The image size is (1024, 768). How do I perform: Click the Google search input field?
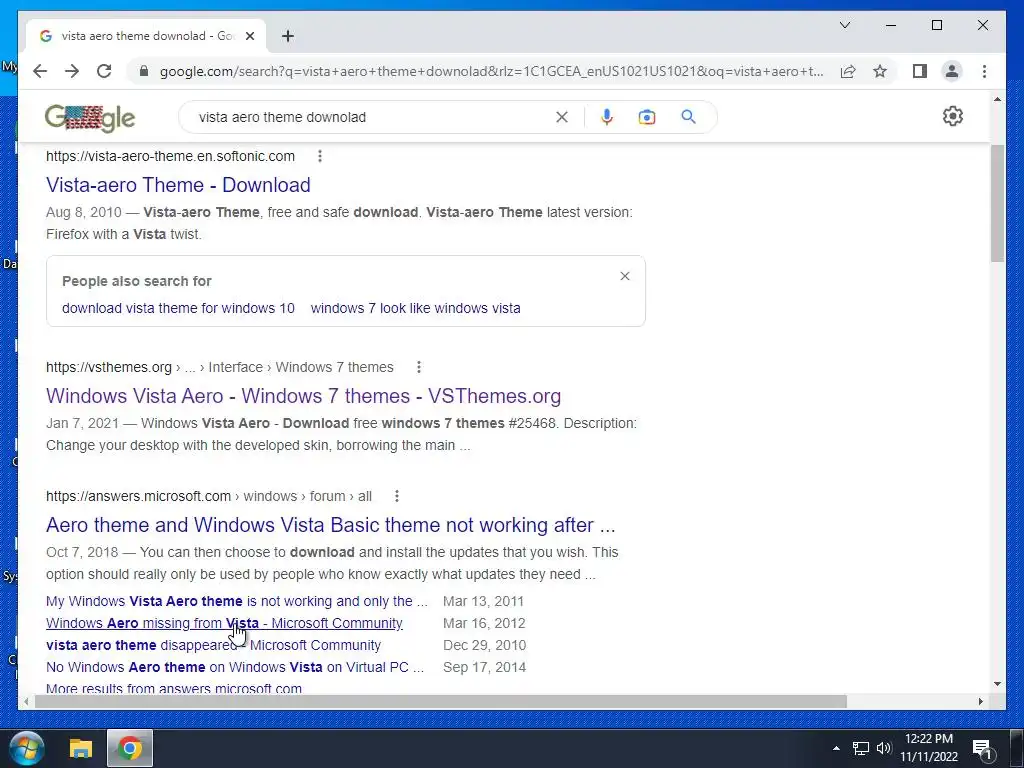[372, 117]
